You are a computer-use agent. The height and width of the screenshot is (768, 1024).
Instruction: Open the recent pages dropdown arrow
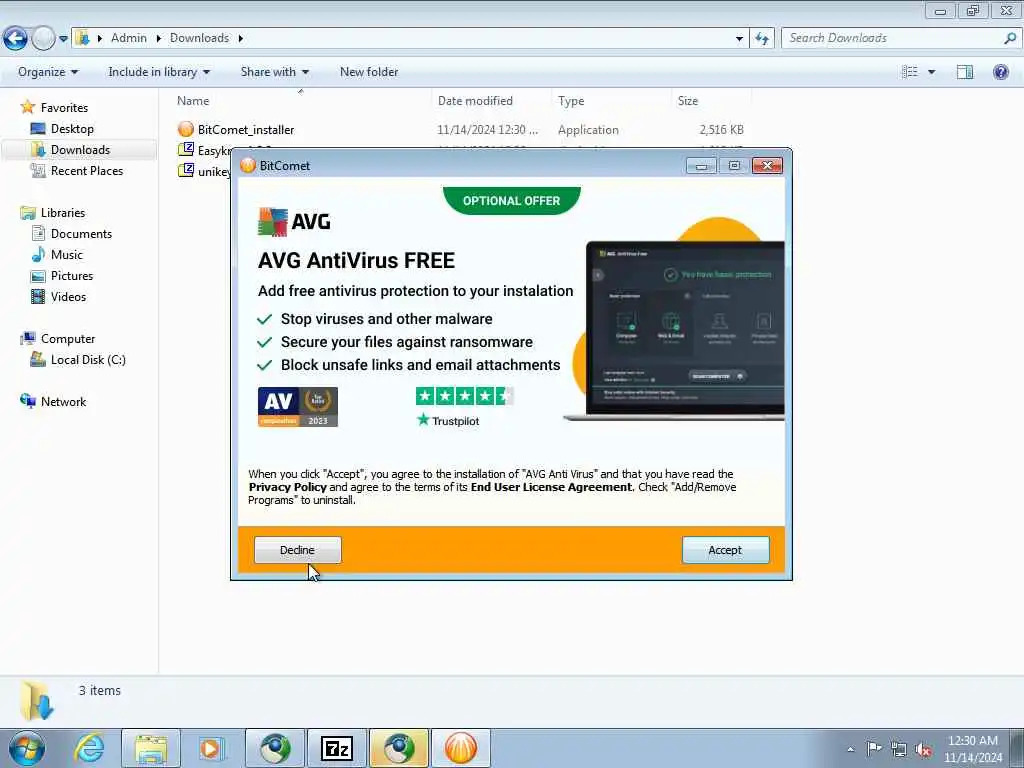coord(63,39)
